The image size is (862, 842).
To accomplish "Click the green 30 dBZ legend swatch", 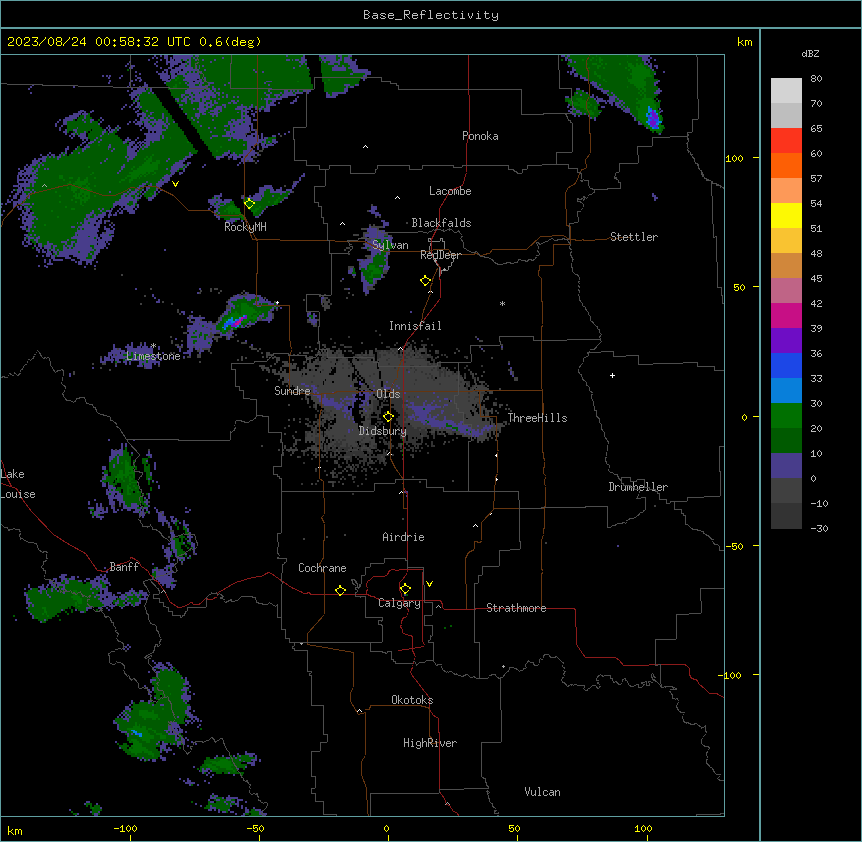I will point(786,416).
